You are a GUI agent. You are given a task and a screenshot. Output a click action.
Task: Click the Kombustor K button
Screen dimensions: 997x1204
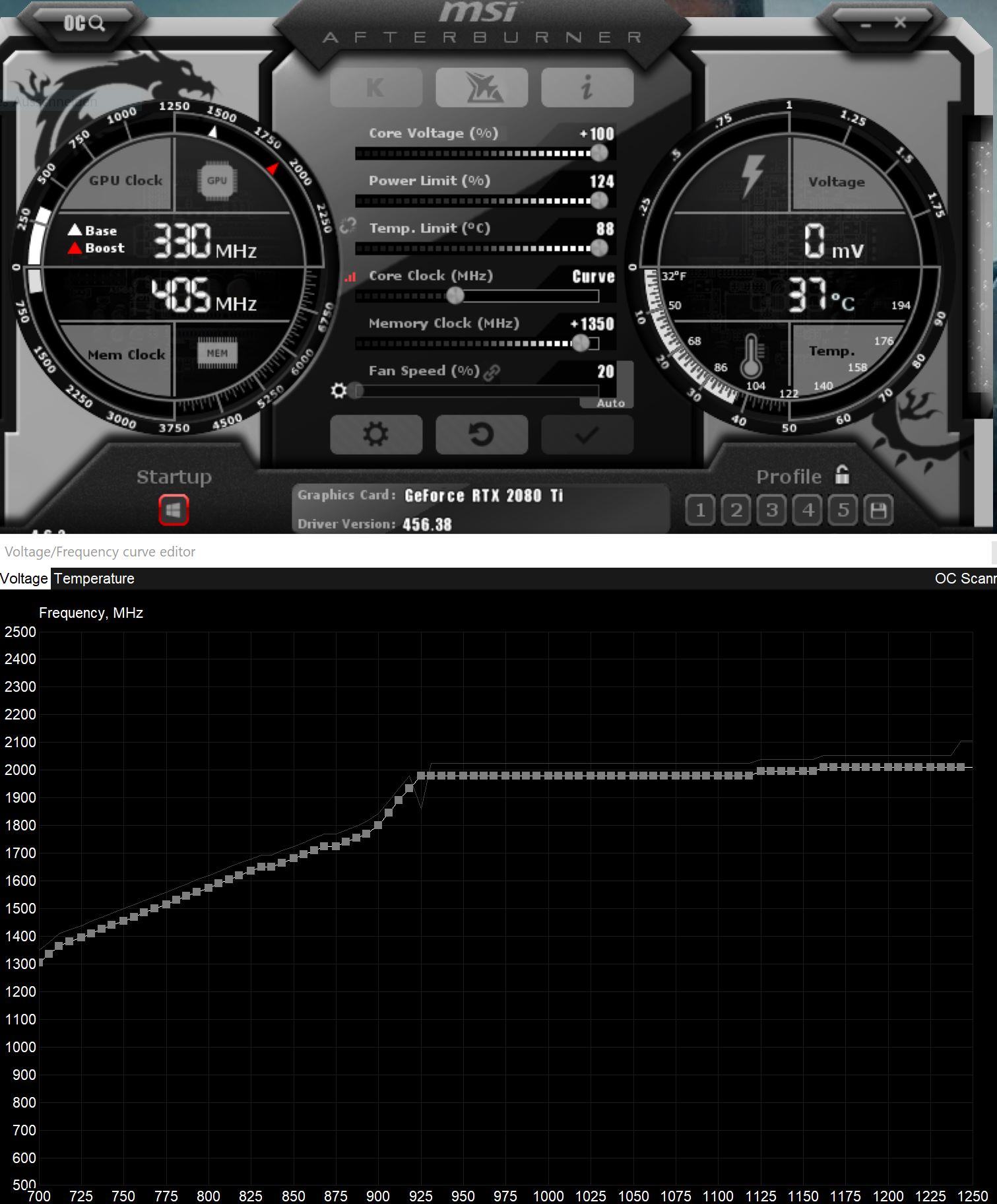376,87
